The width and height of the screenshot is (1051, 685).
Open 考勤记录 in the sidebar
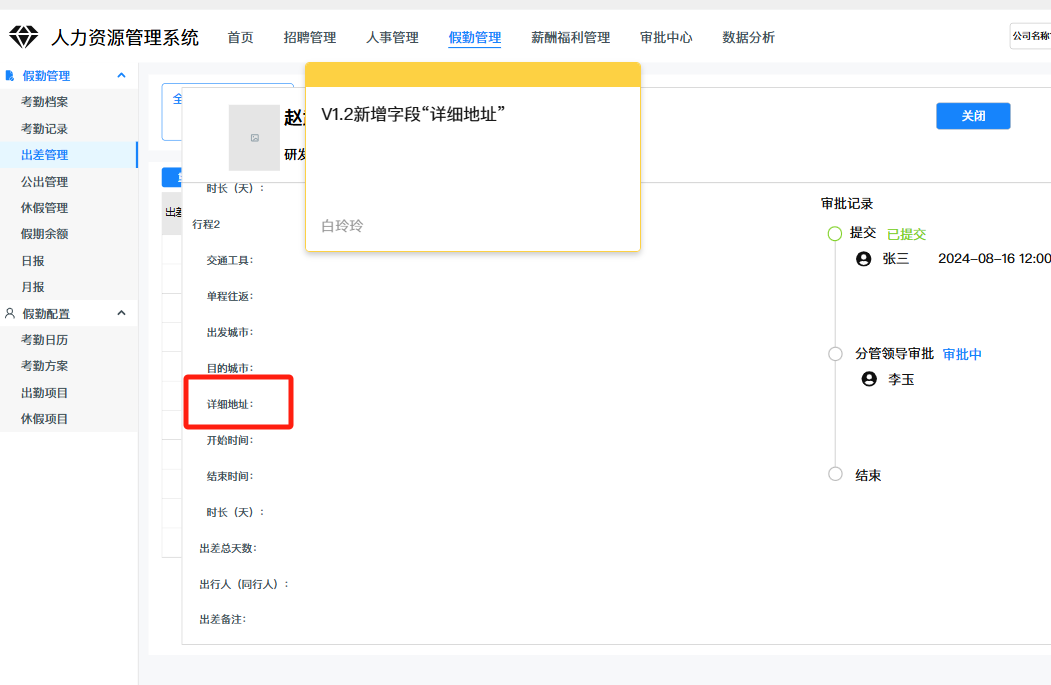point(44,129)
